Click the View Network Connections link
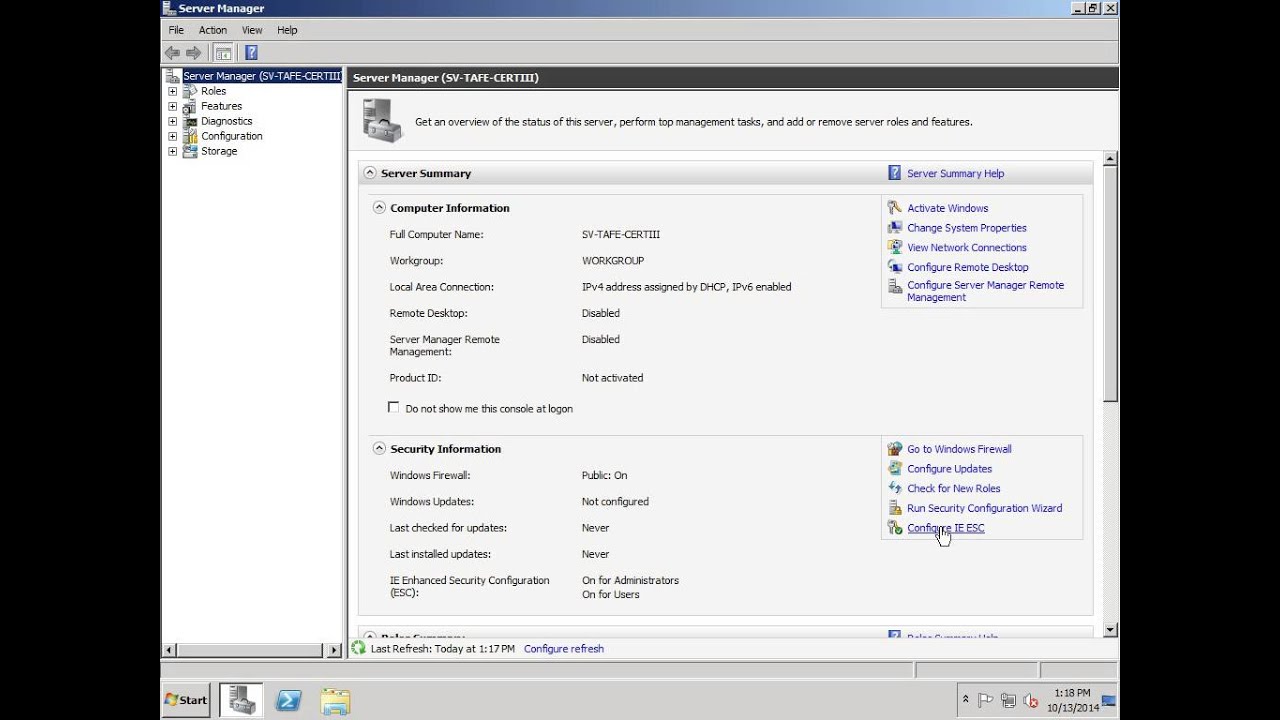The width and height of the screenshot is (1280, 720). click(966, 247)
